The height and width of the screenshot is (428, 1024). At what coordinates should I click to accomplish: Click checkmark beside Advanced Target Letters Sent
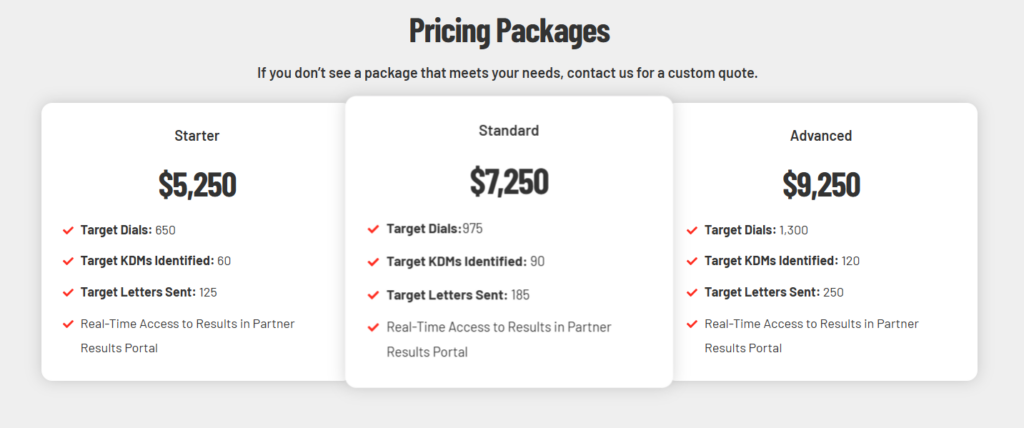(692, 293)
